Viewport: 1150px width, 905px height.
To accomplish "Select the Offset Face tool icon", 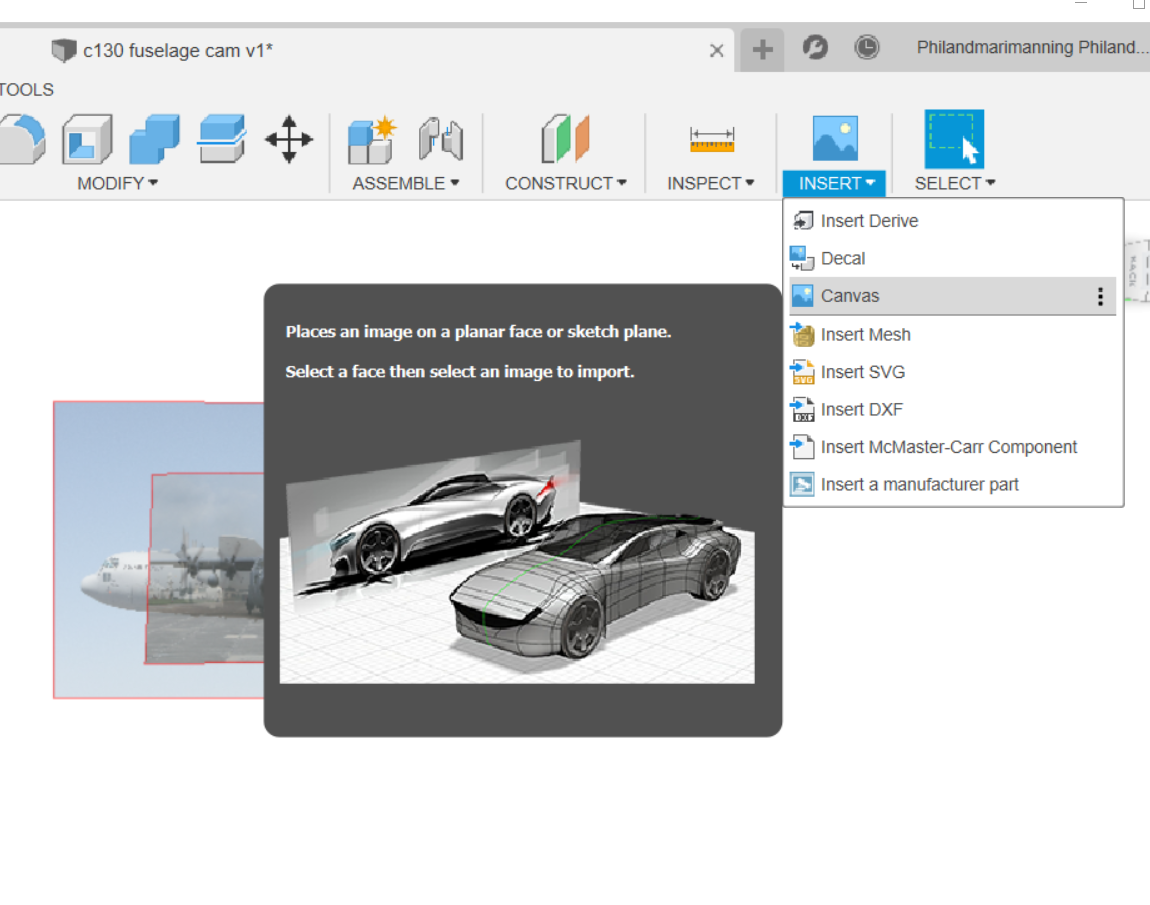I will click(221, 139).
